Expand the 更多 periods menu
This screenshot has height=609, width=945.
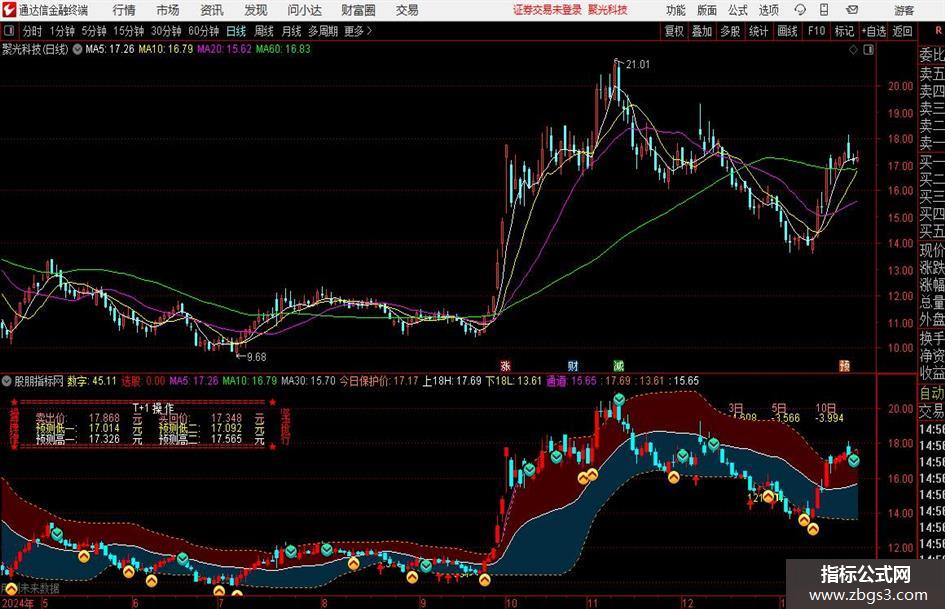click(x=358, y=31)
